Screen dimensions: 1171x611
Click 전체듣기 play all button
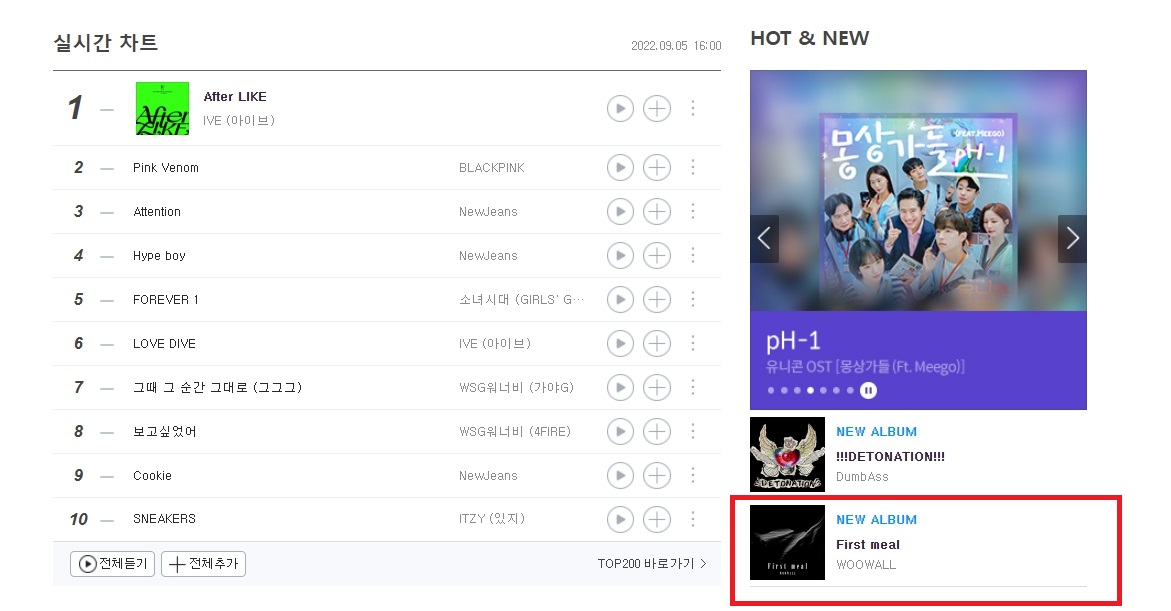113,563
